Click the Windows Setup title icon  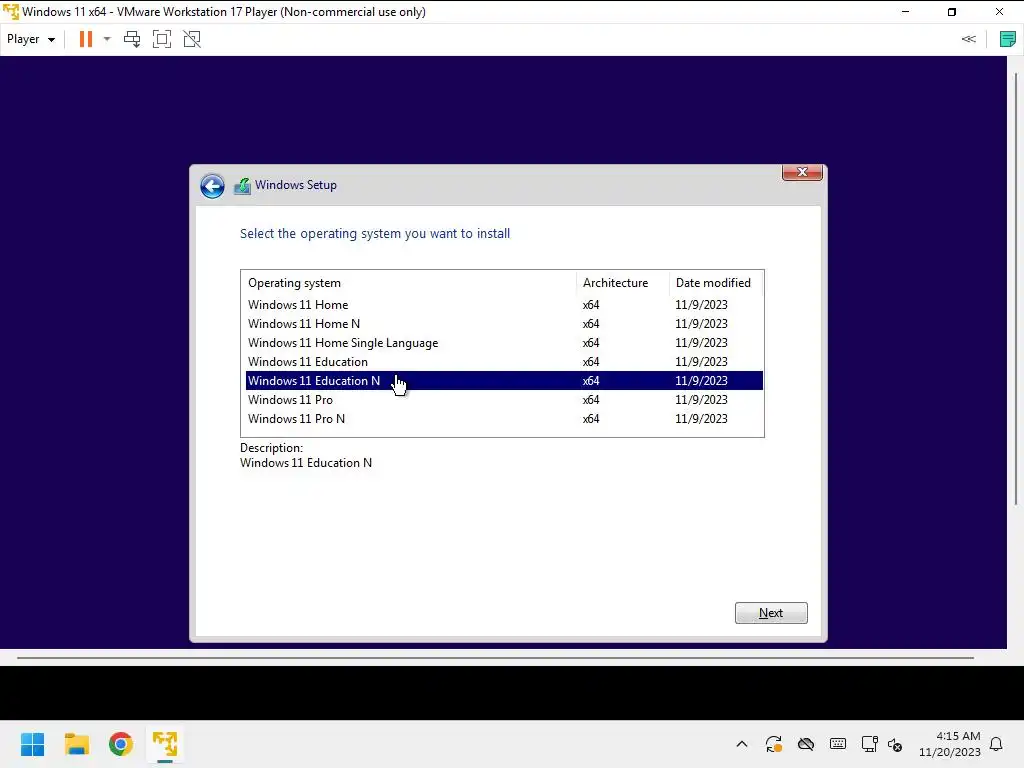tap(242, 186)
